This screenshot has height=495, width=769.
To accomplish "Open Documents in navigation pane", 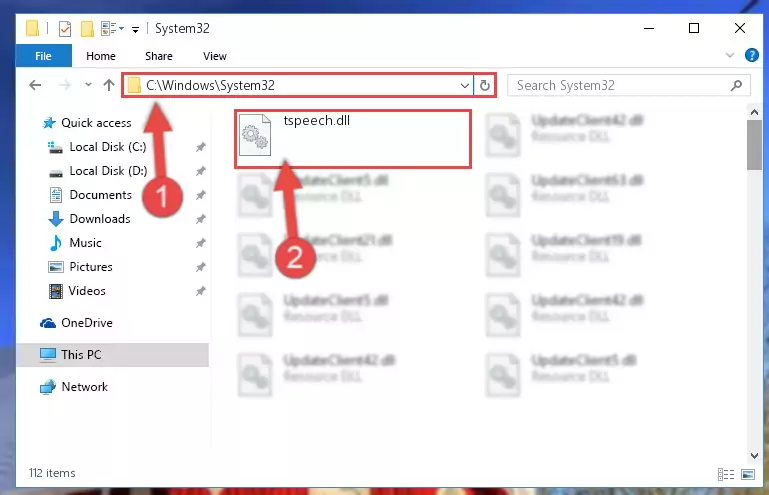I will pyautogui.click(x=101, y=195).
